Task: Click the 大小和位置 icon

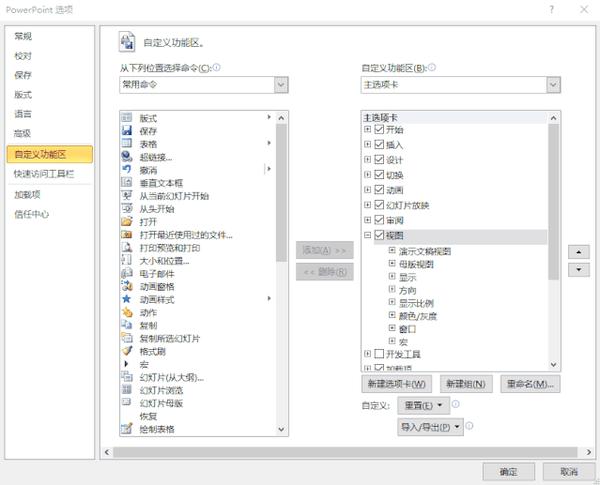Action: (127, 260)
